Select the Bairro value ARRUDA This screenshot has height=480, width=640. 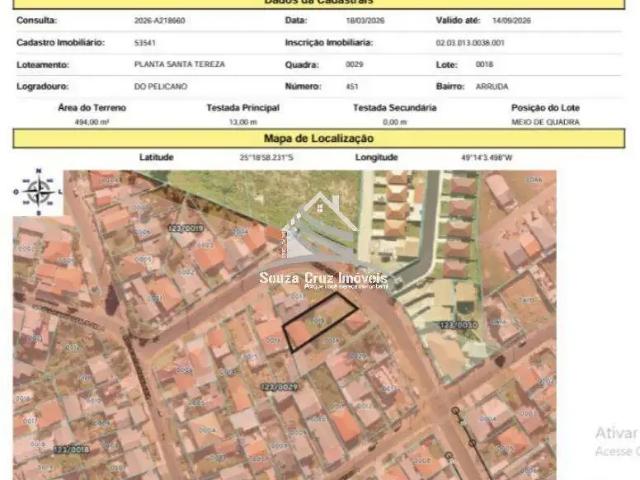[492, 87]
